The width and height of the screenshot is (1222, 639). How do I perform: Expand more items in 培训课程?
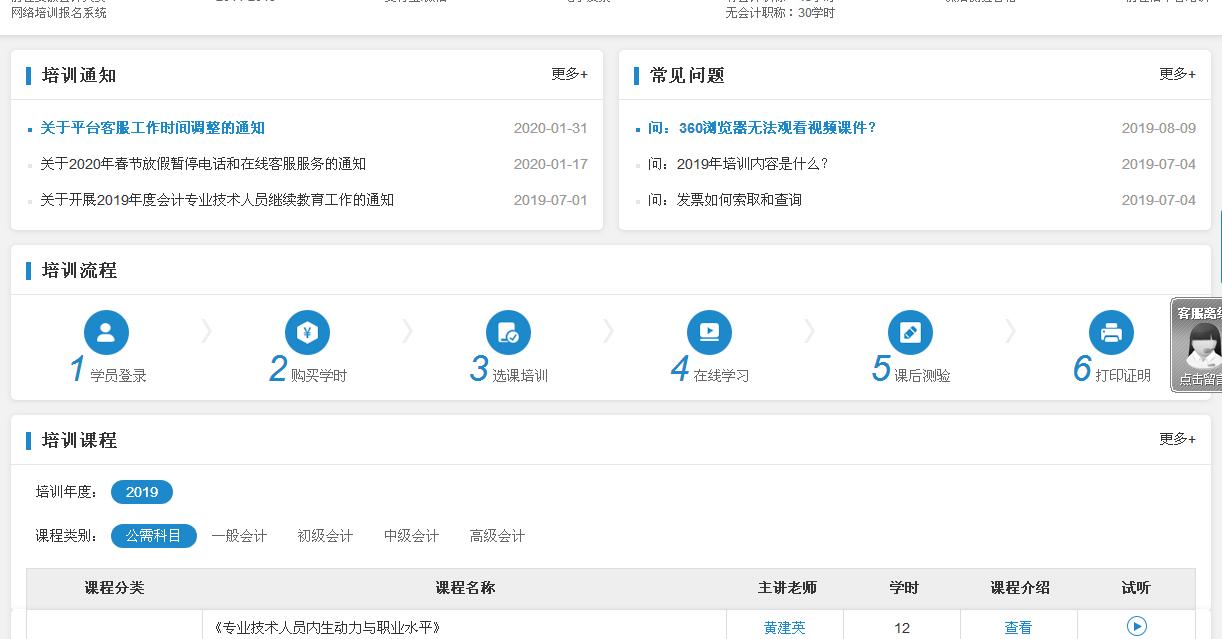tap(1177, 439)
